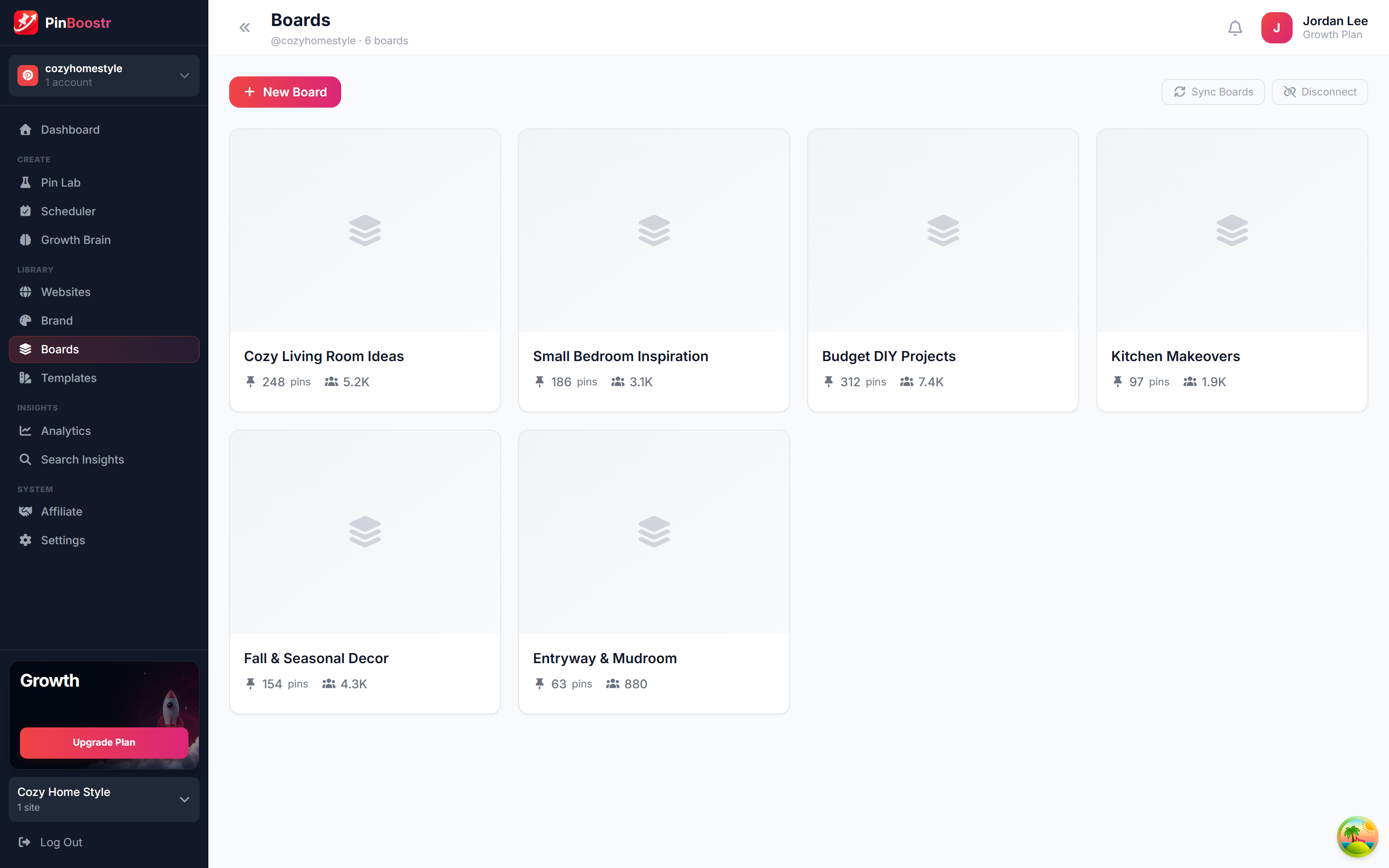
Task: Click '312 pins' on Budget DIY Projects
Action: click(x=862, y=382)
